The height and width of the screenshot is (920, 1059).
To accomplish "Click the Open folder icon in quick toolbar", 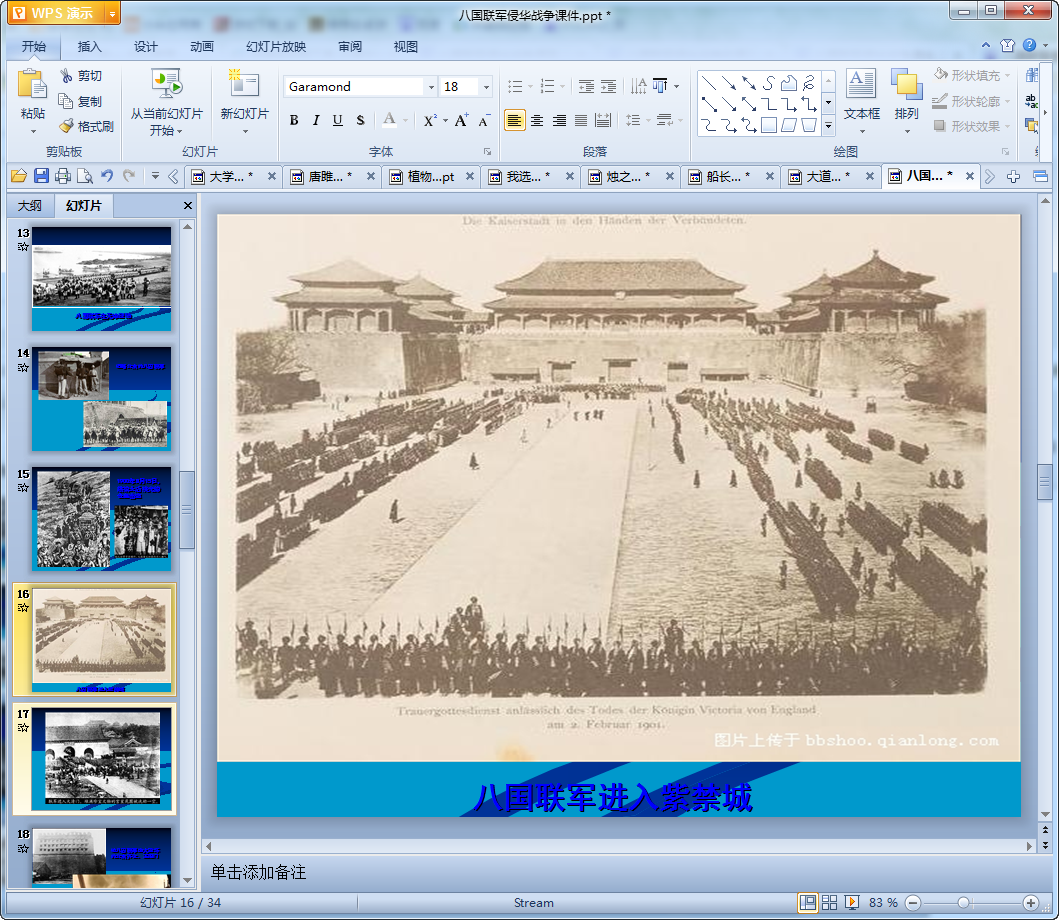I will [x=19, y=176].
